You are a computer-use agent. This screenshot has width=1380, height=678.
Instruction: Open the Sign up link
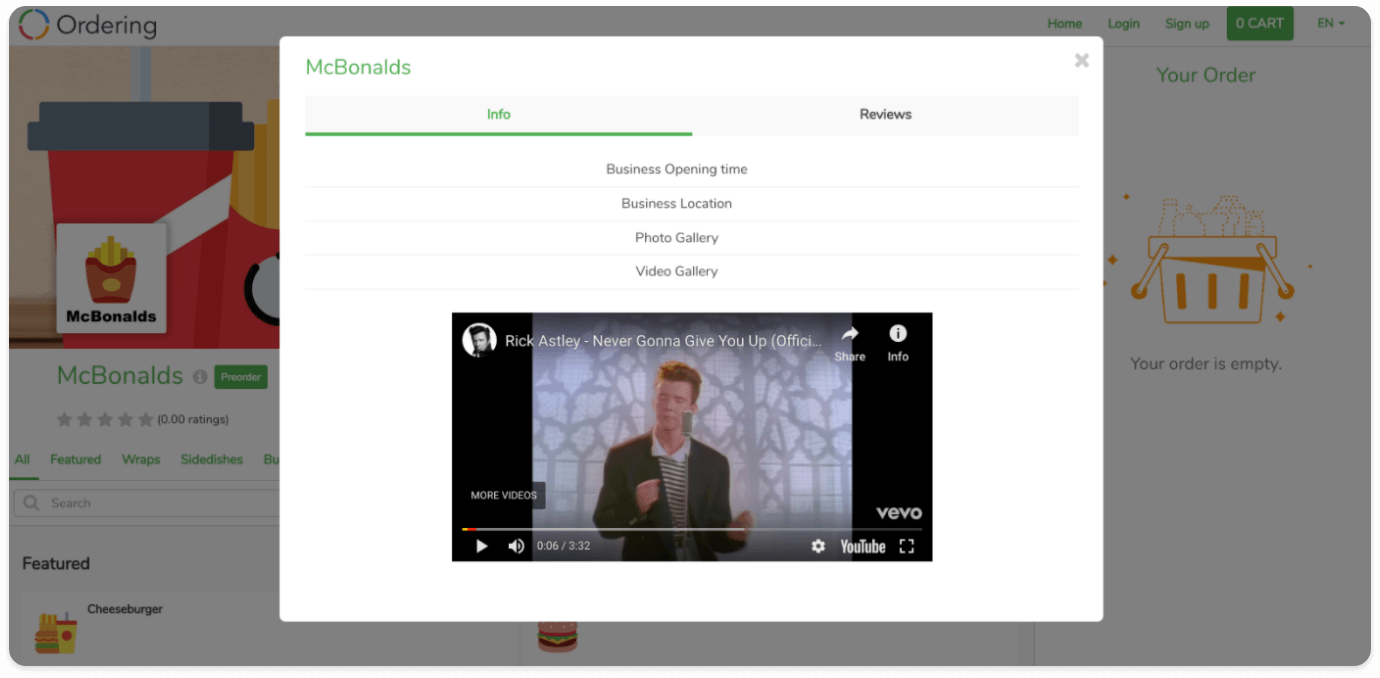1187,24
